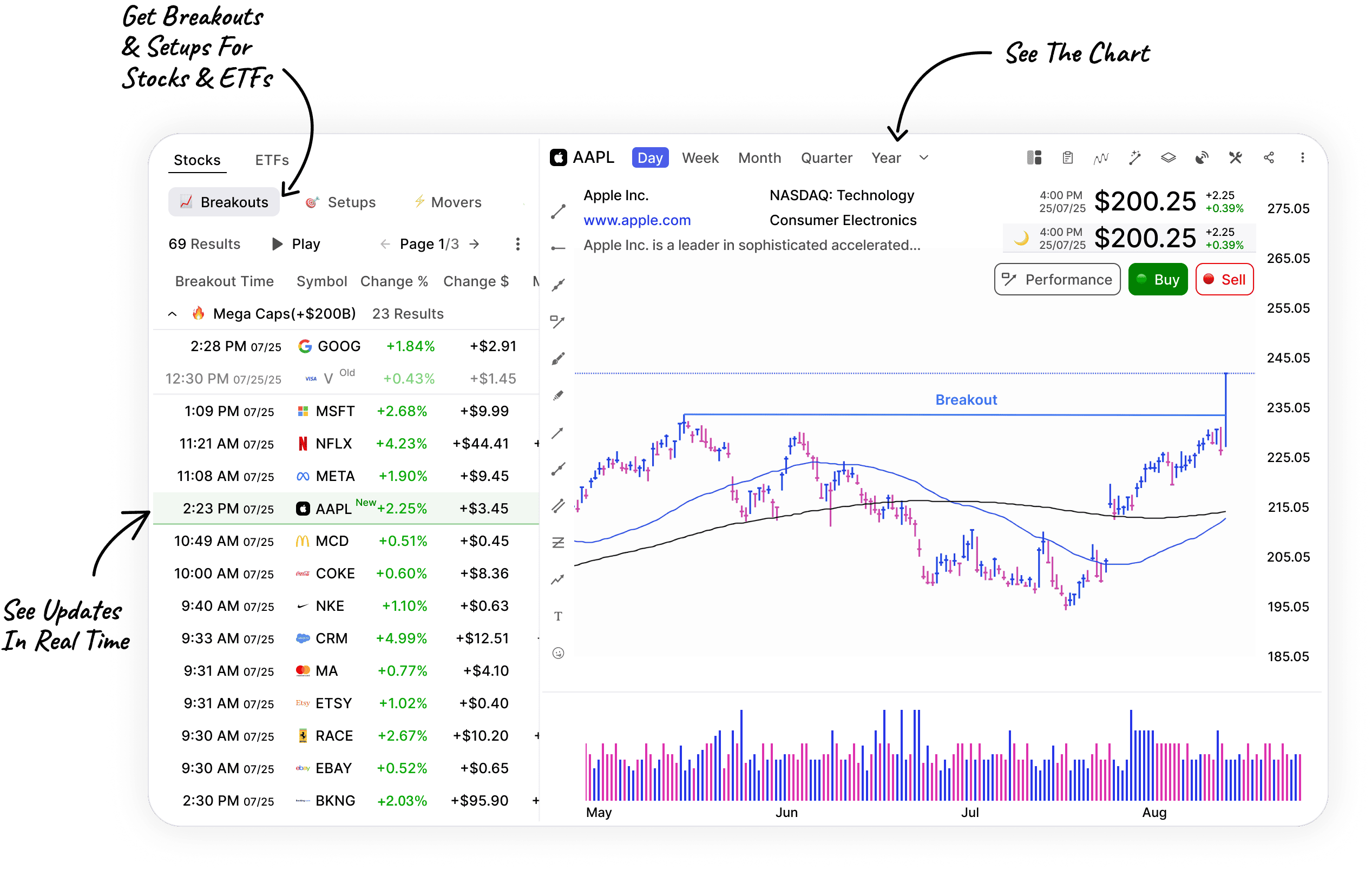This screenshot has height=870, width=1372.
Task: Click the satellite dish alerts icon
Action: coord(1202,158)
